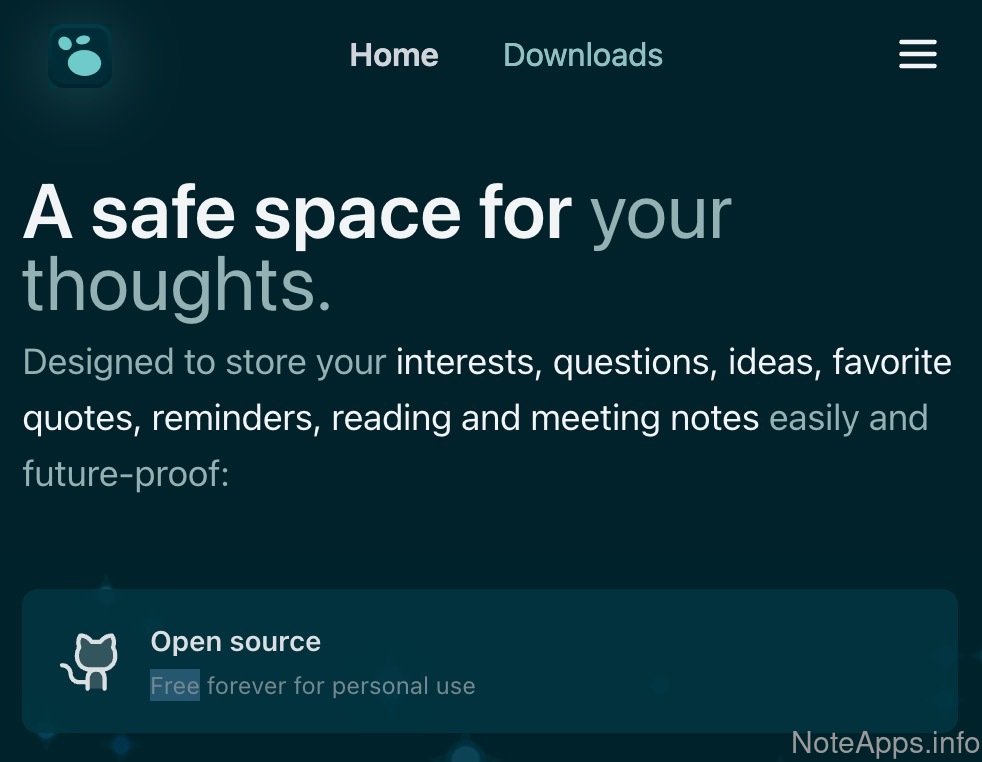
Task: Click the word "your" in the headline
Action: click(660, 213)
